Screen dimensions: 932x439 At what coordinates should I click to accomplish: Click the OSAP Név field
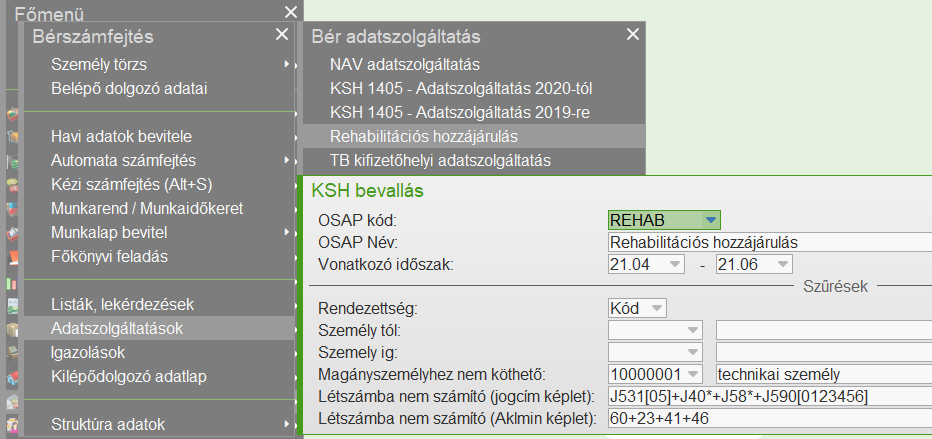click(x=770, y=242)
